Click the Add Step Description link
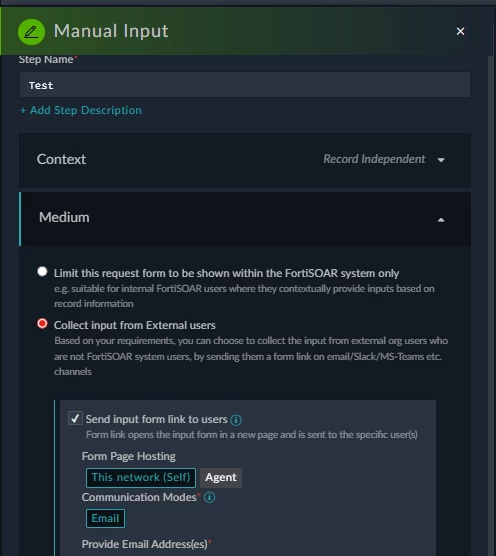496x556 pixels. [x=81, y=110]
